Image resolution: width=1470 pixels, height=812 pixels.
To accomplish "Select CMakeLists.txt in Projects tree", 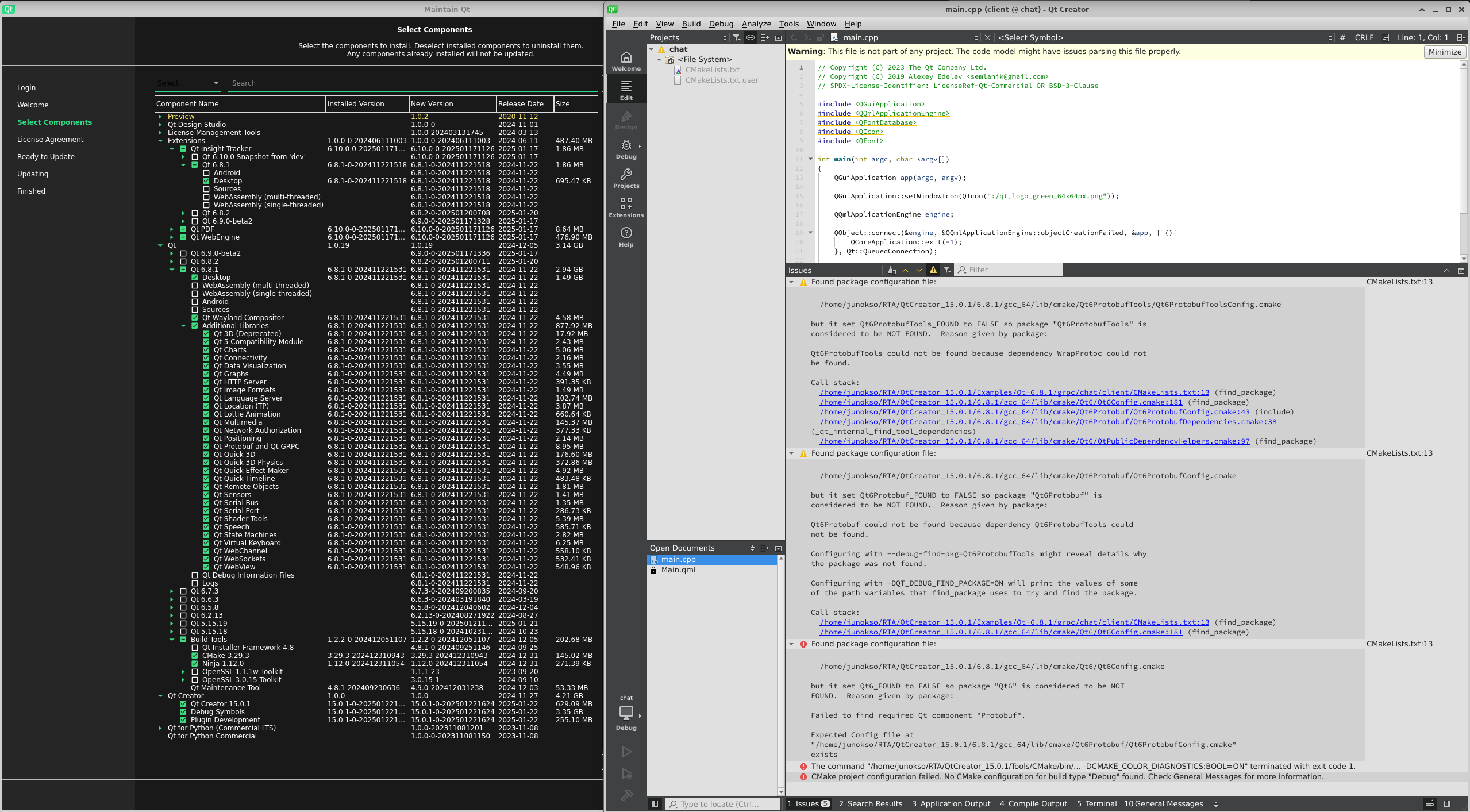I will [x=712, y=70].
